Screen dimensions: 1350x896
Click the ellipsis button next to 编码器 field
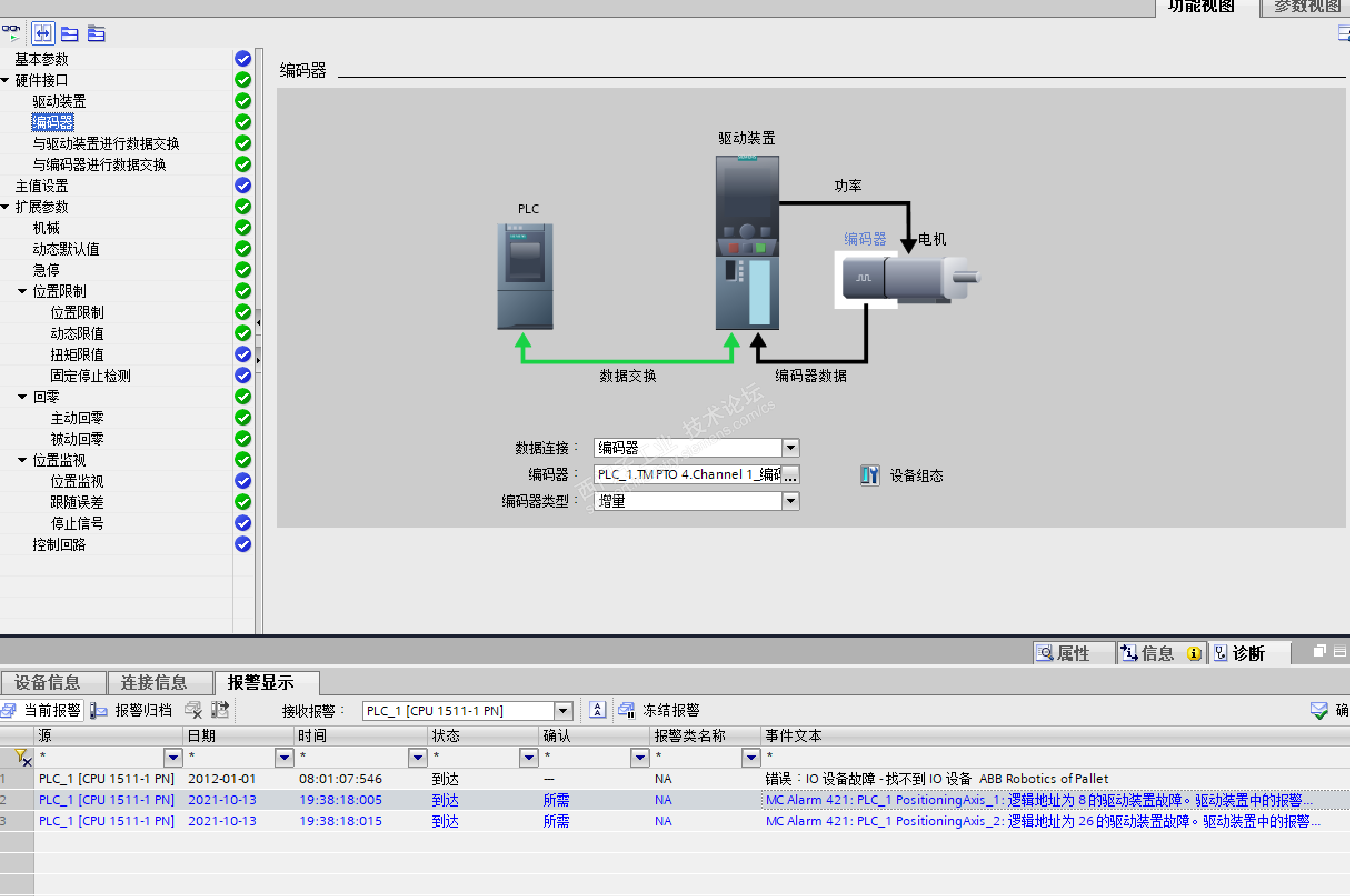click(791, 475)
